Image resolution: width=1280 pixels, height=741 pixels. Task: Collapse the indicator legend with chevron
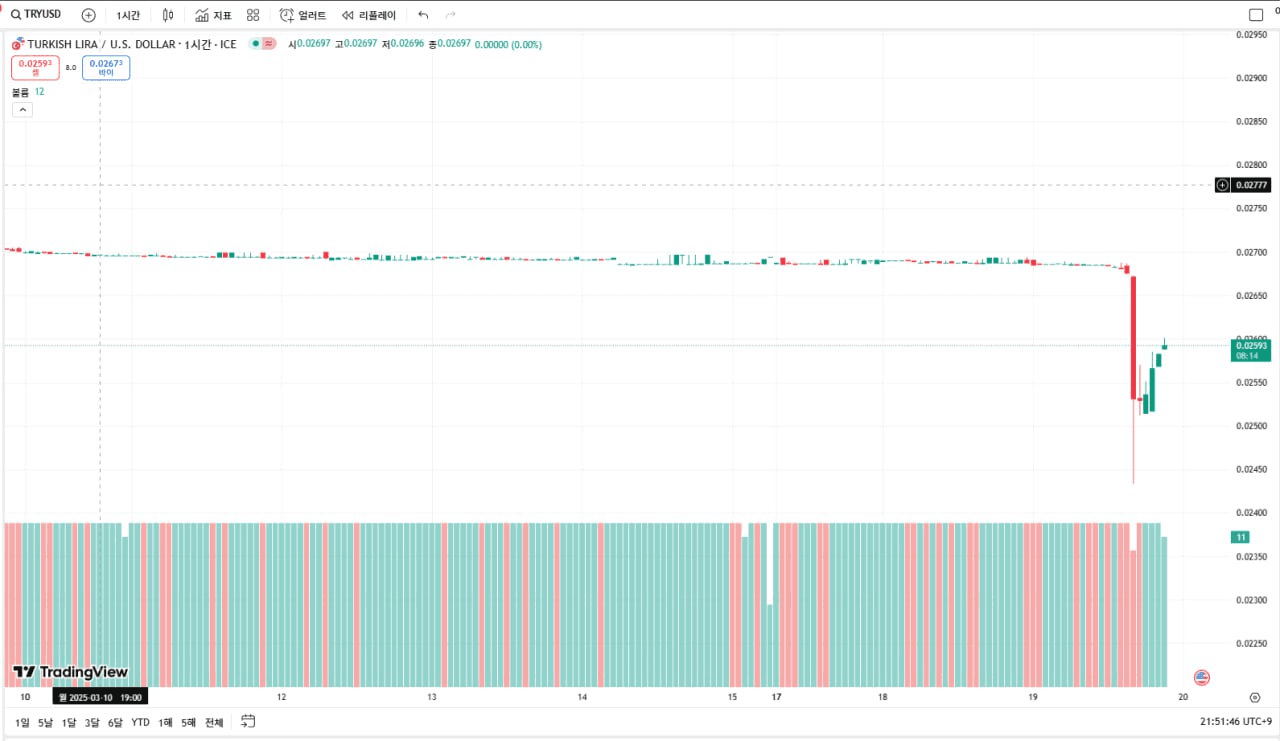point(22,110)
